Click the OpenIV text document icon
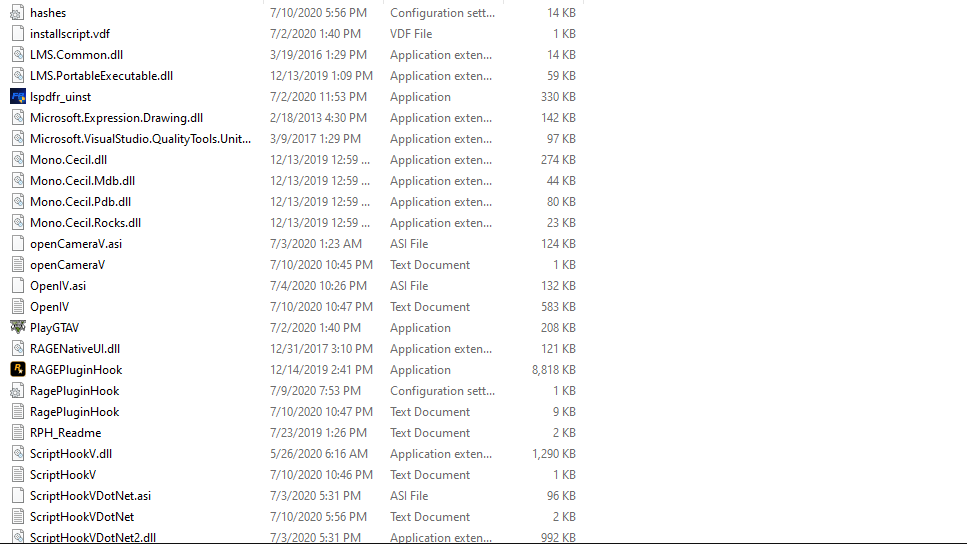967x544 pixels. point(17,307)
